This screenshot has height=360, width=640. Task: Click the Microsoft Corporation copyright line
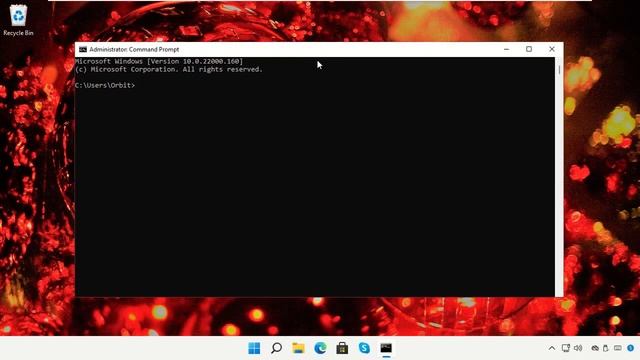[169, 69]
